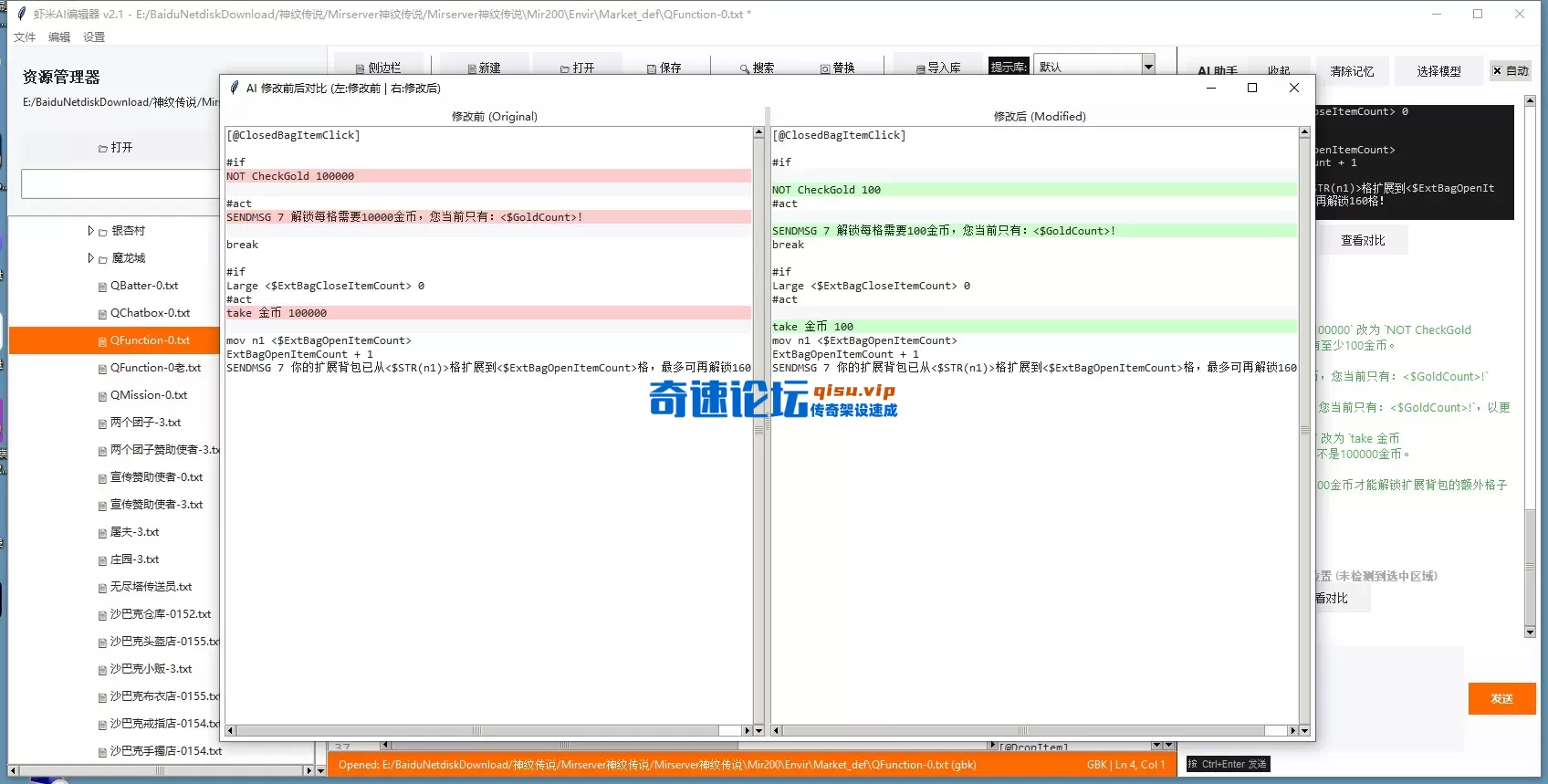Open 替换 replace from the toolbar
This screenshot has width=1548, height=784.
point(837,68)
